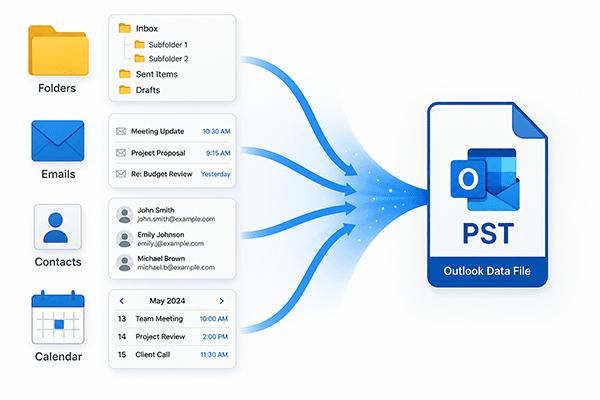Click the Subfolder 2 folder icon
The height and width of the screenshot is (400, 600).
[140, 58]
